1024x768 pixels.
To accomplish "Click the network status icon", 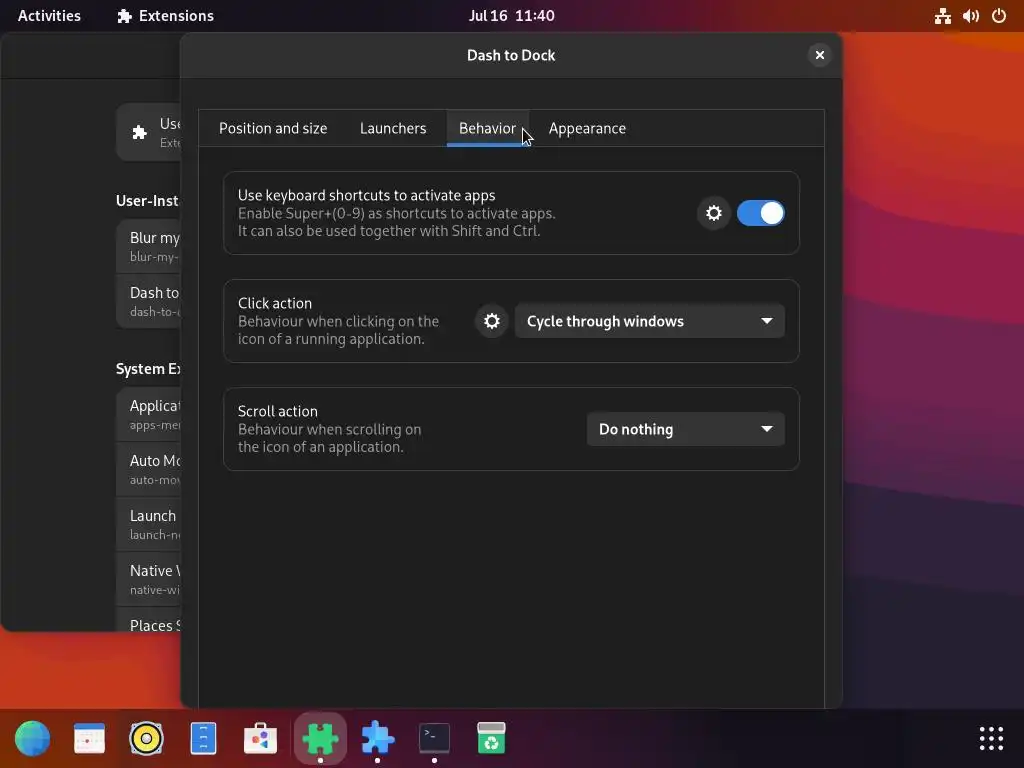I will [x=942, y=16].
